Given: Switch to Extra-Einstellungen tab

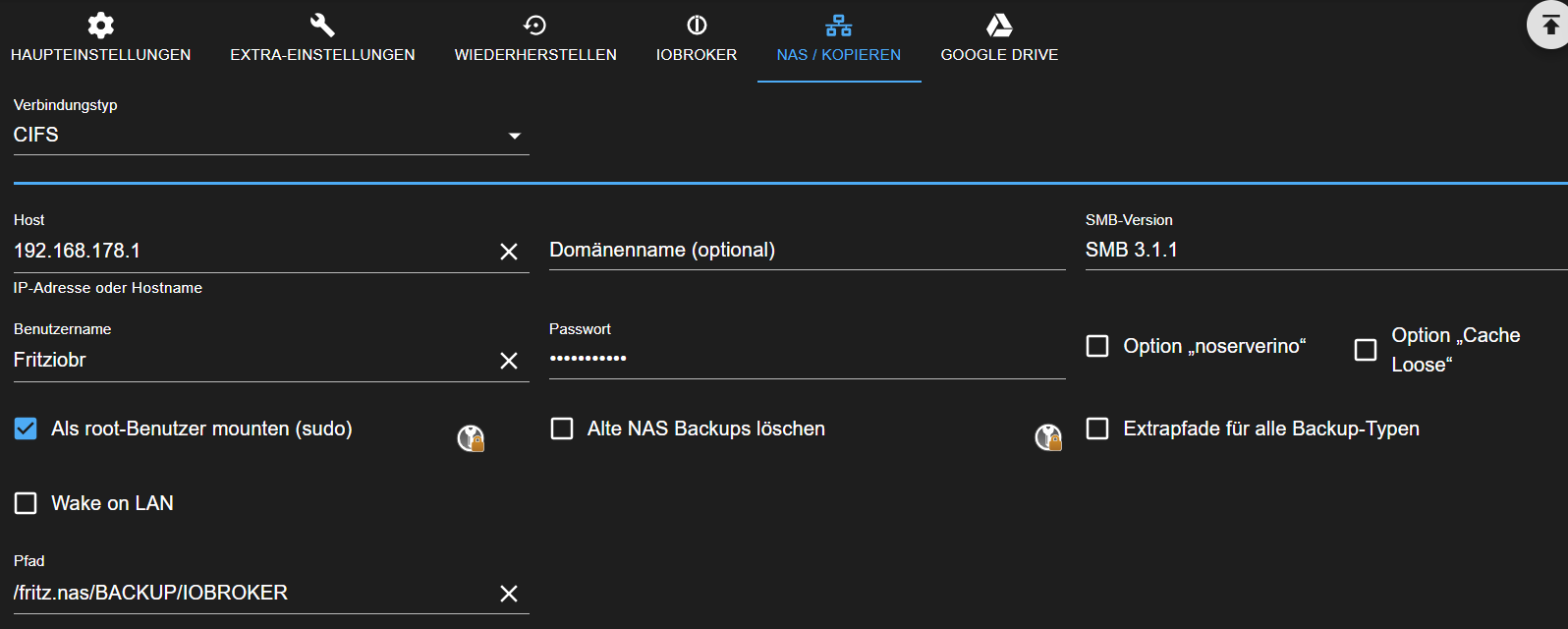Looking at the screenshot, I should click(x=322, y=40).
